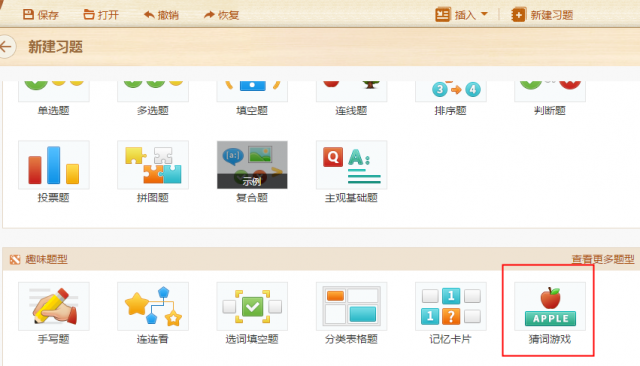
Task: Click the 保存 save button
Action: click(x=40, y=15)
